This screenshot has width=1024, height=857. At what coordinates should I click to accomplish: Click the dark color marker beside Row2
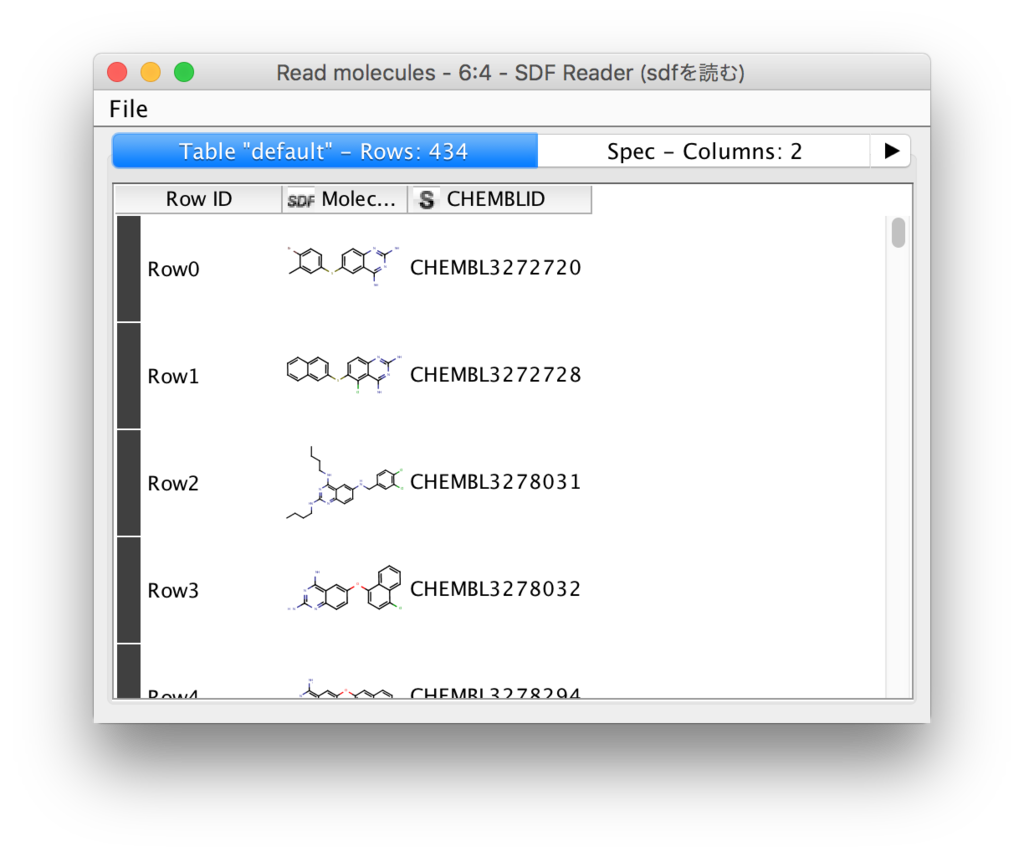tap(129, 483)
